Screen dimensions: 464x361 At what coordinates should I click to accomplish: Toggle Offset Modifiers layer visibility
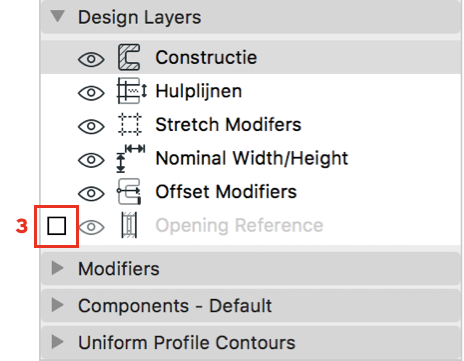pyautogui.click(x=91, y=193)
